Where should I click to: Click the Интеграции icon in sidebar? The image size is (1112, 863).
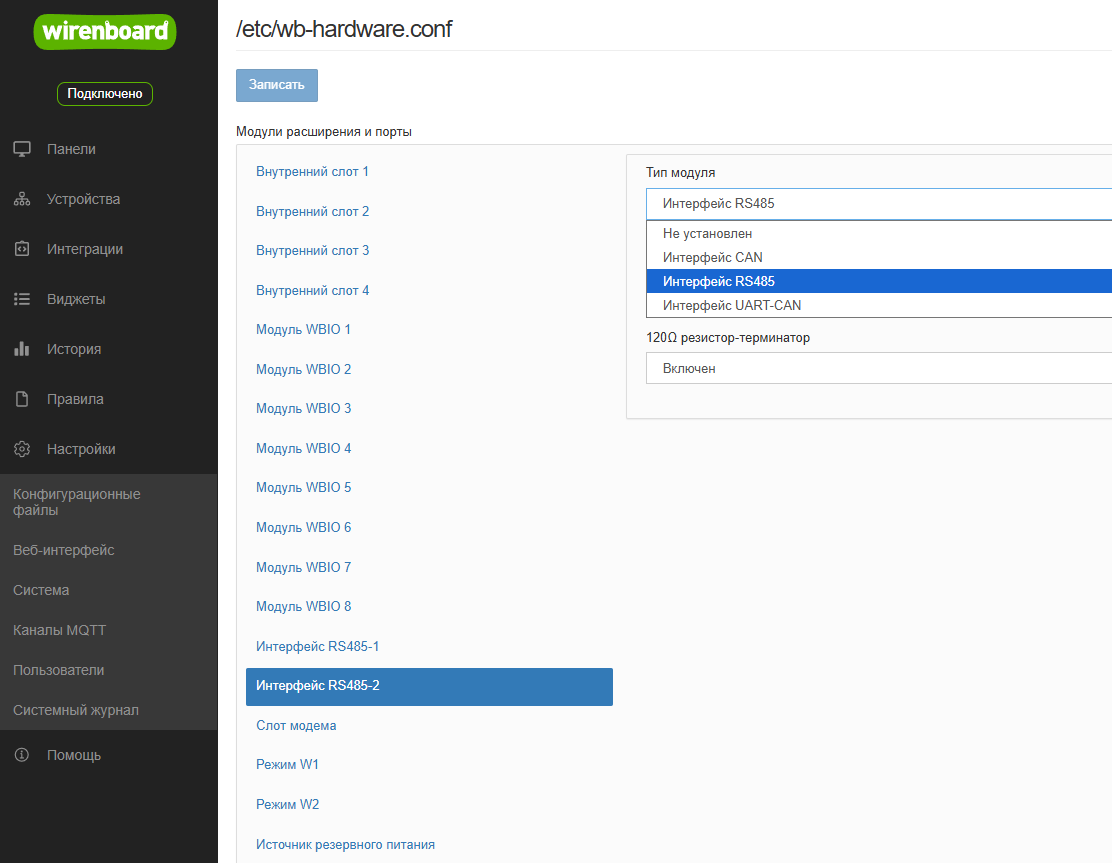tap(22, 249)
